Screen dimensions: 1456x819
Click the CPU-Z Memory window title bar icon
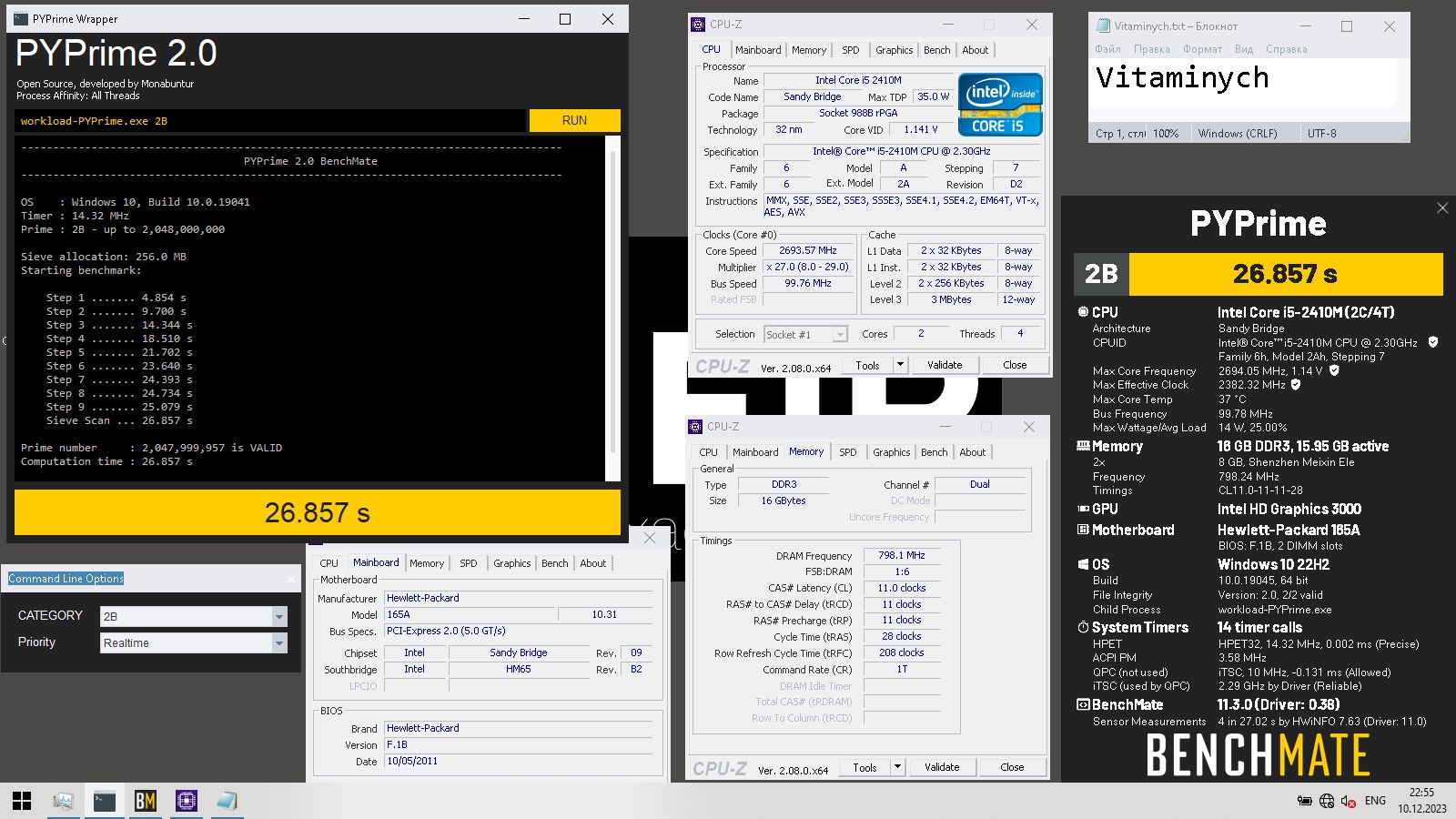click(x=695, y=427)
